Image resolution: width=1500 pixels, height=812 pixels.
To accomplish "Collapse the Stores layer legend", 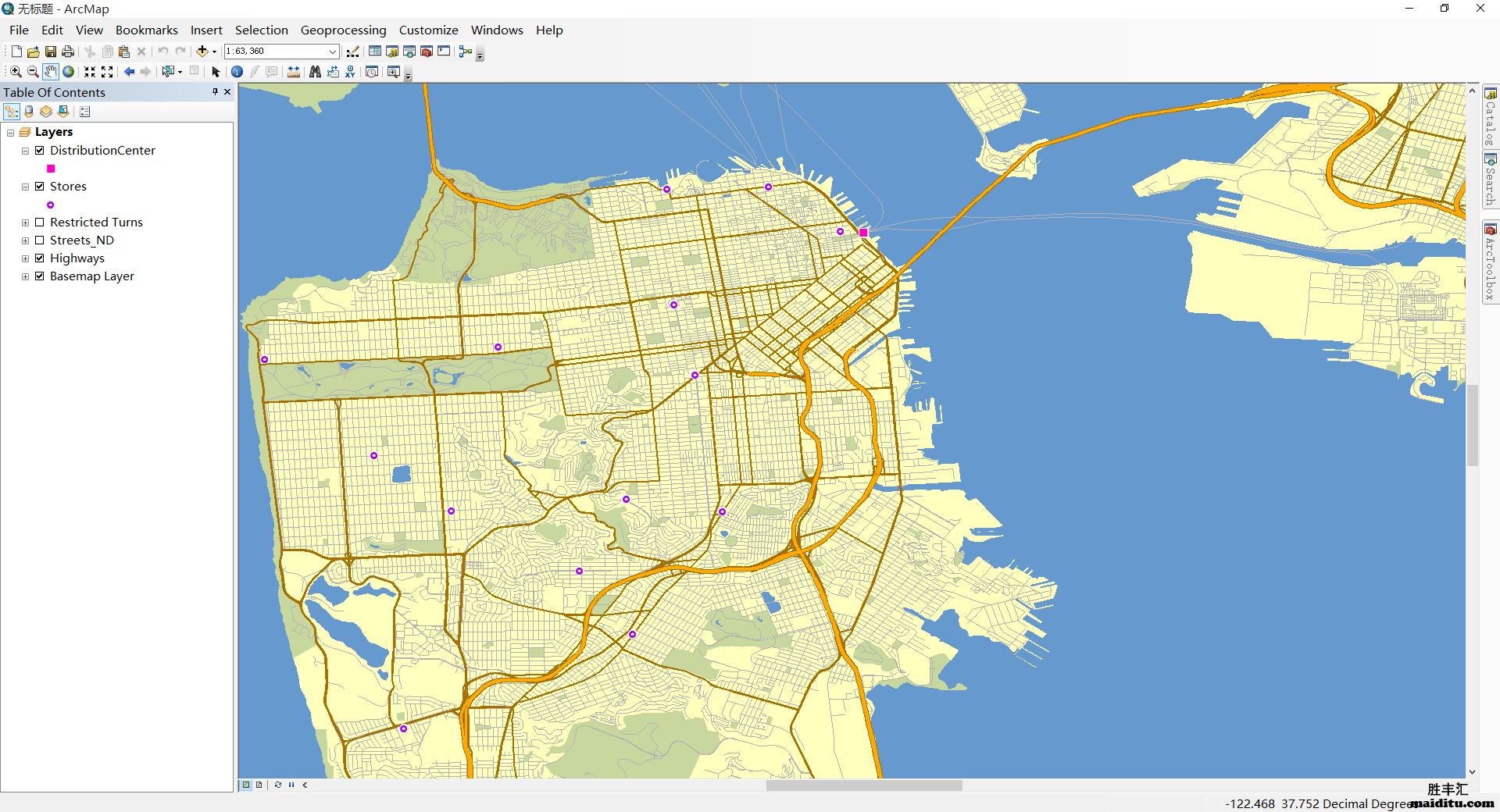I will [x=24, y=186].
